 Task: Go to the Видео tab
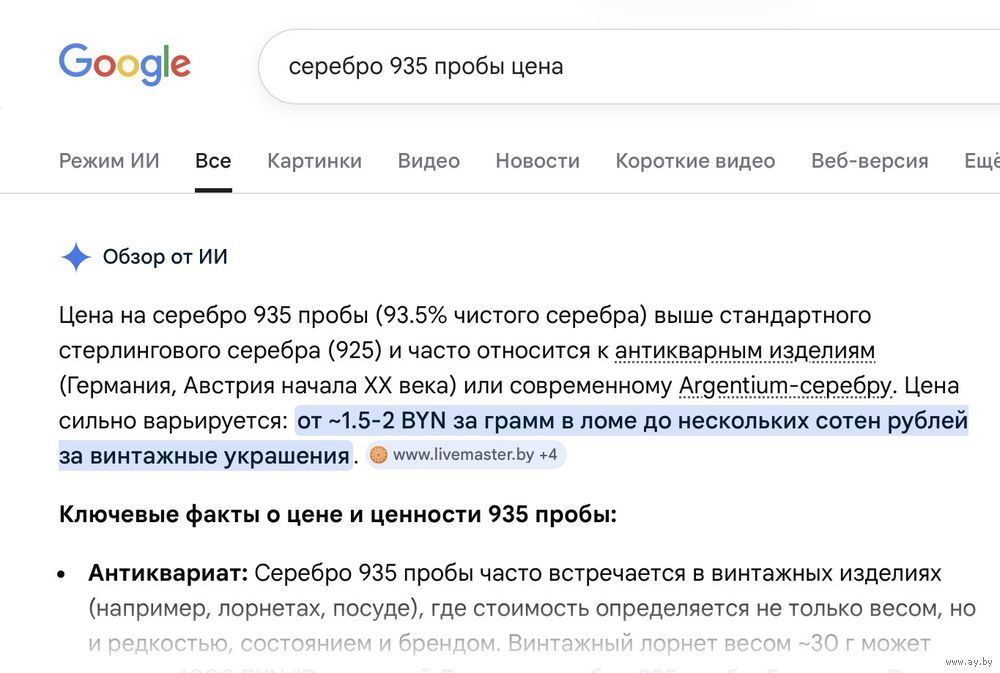pyautogui.click(x=428, y=161)
